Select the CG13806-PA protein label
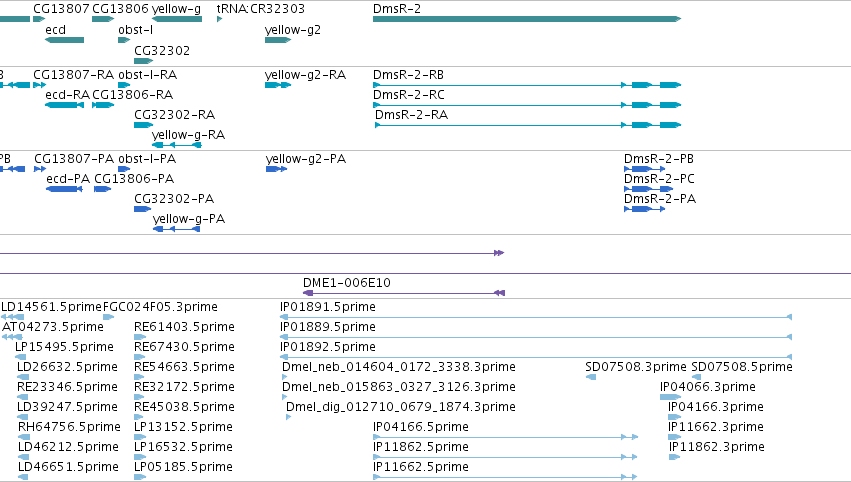The width and height of the screenshot is (851, 482). [x=134, y=179]
